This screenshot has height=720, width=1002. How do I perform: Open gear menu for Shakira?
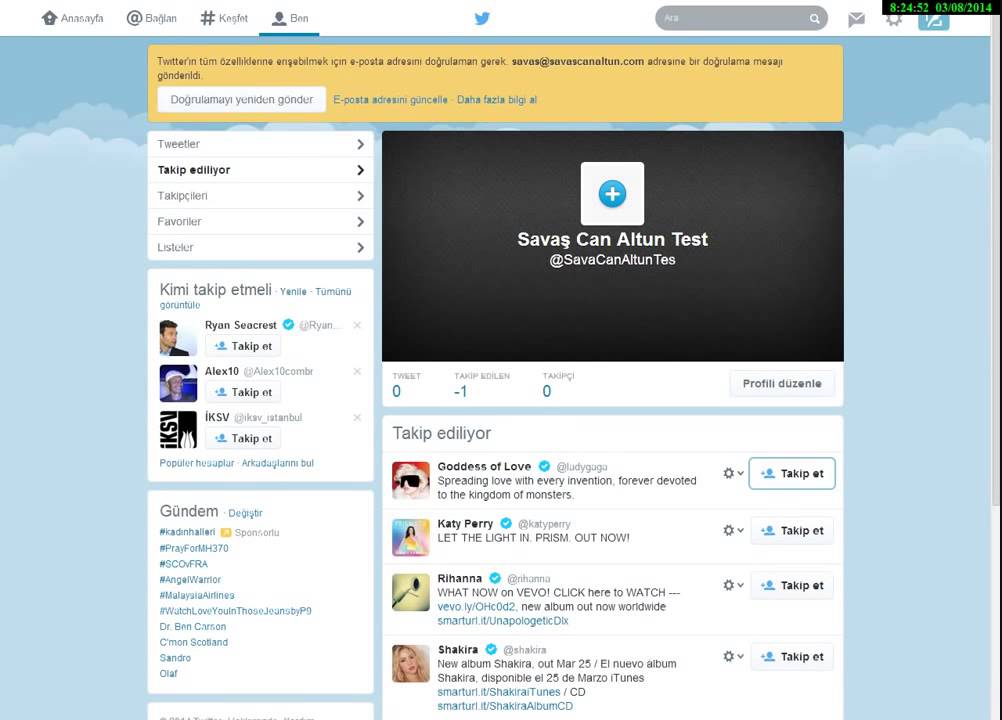pos(733,656)
